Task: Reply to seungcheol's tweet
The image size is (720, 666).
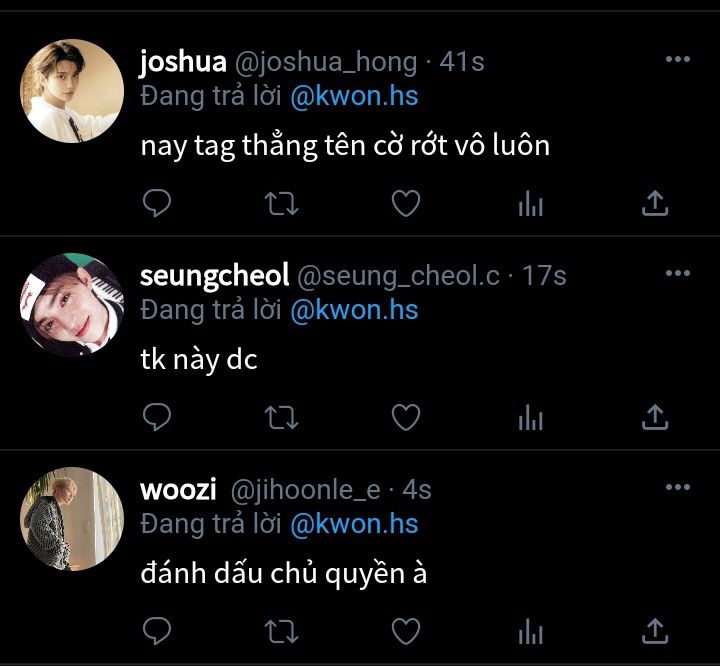Action: click(157, 417)
